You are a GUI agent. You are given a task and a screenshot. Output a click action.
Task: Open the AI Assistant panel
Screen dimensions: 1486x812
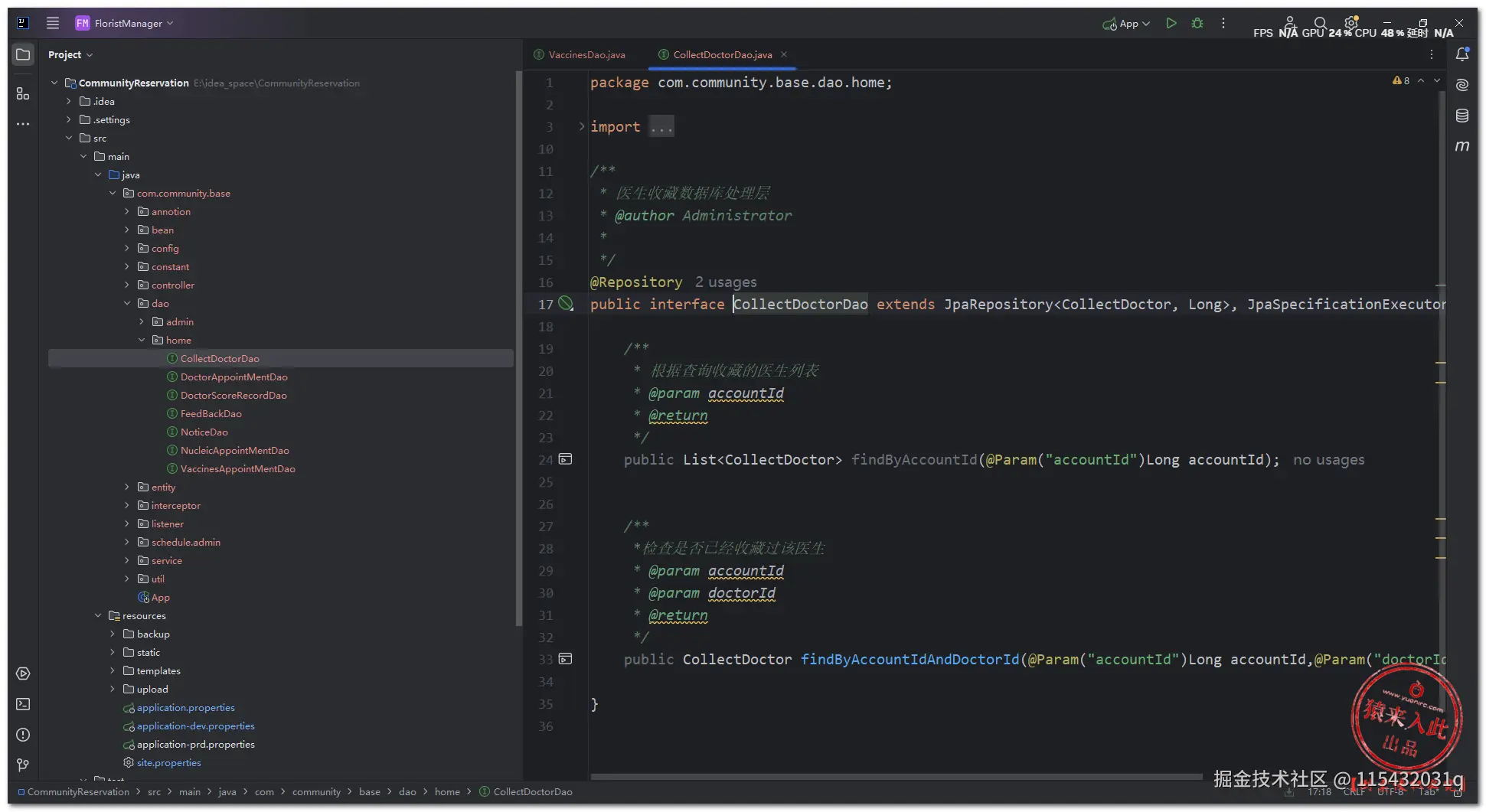pyautogui.click(x=1462, y=84)
